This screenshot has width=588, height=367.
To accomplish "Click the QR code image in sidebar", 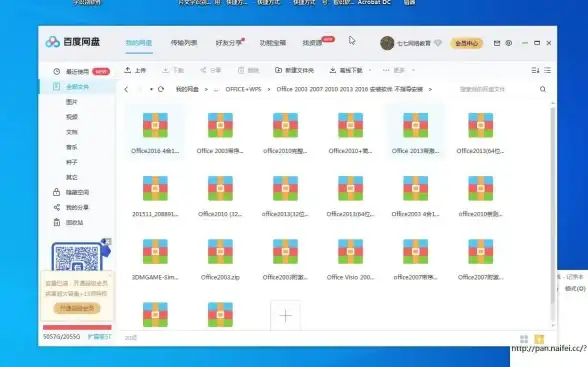I will pyautogui.click(x=77, y=257).
